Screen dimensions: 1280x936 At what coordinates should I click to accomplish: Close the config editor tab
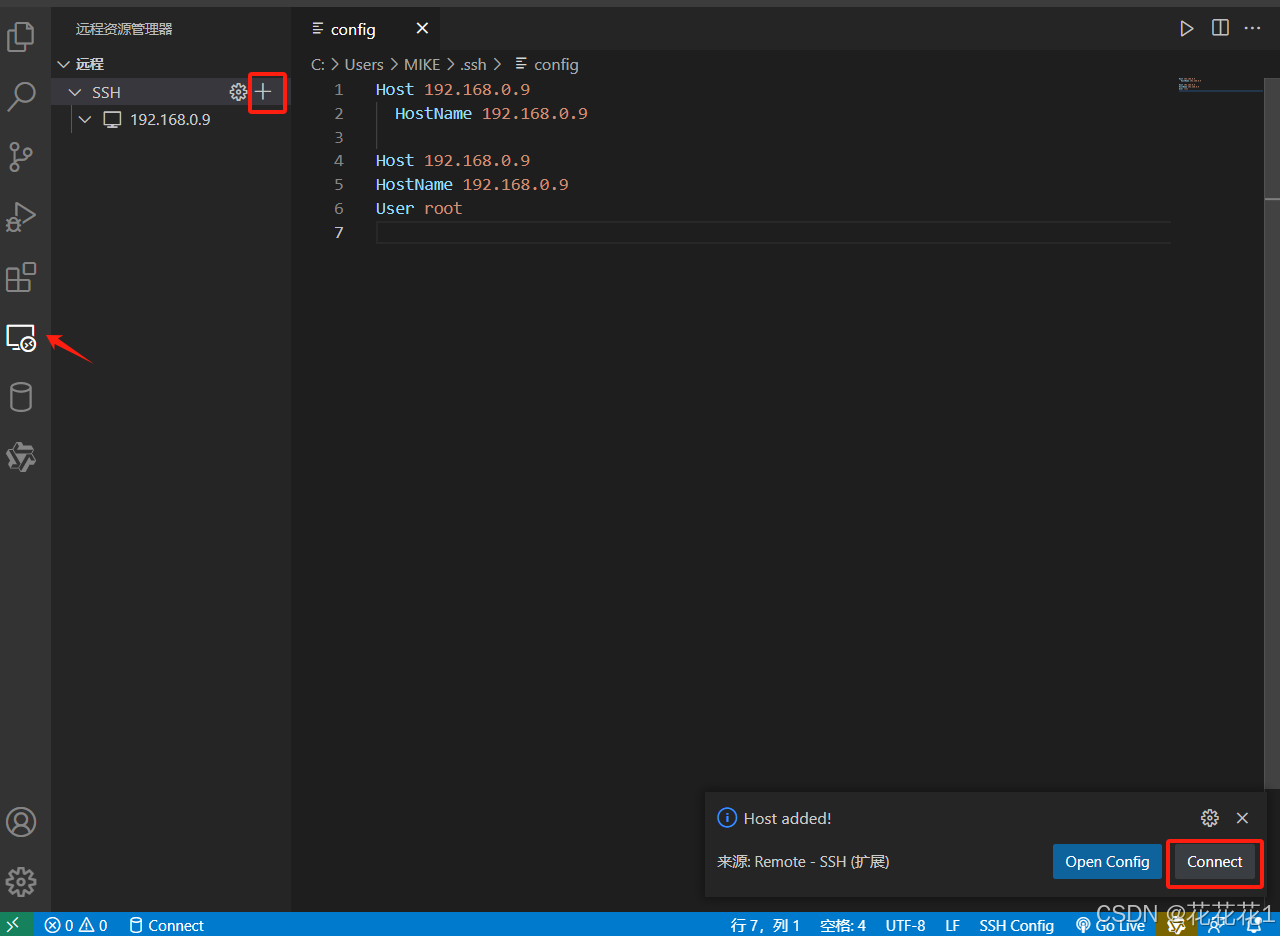422,29
